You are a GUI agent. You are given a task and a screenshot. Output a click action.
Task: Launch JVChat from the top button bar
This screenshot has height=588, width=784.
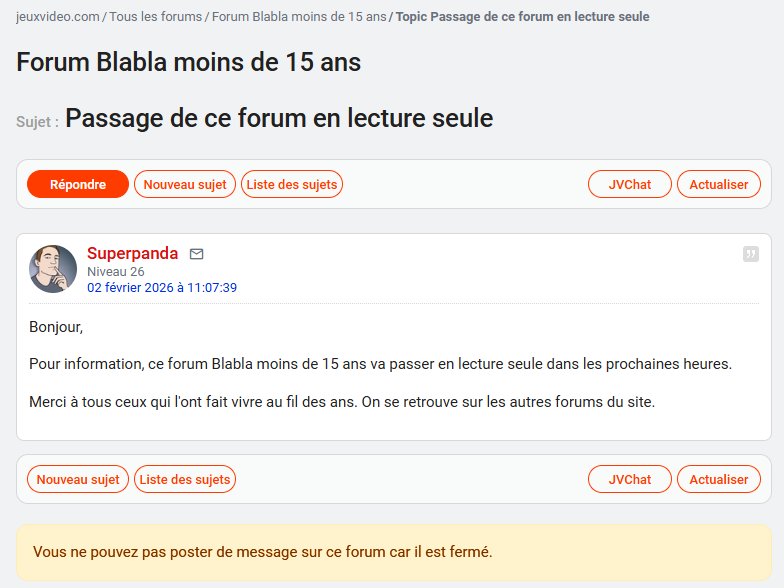tap(630, 185)
